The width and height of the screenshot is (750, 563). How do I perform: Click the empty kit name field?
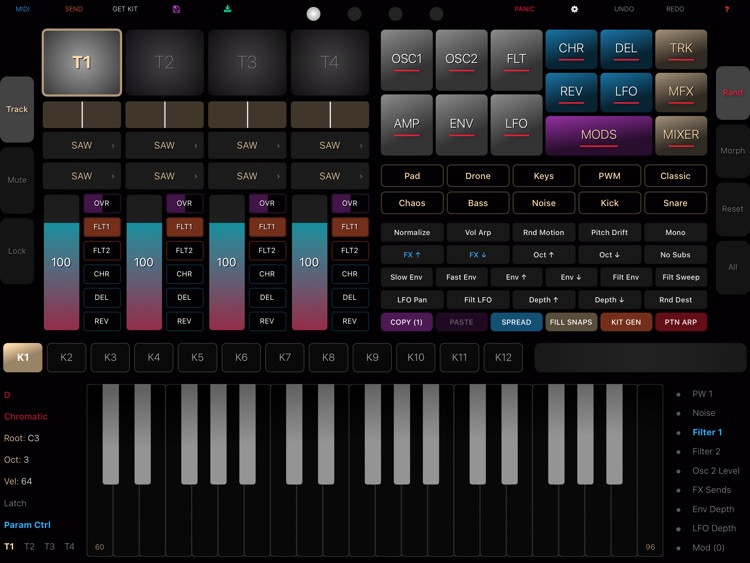click(640, 357)
